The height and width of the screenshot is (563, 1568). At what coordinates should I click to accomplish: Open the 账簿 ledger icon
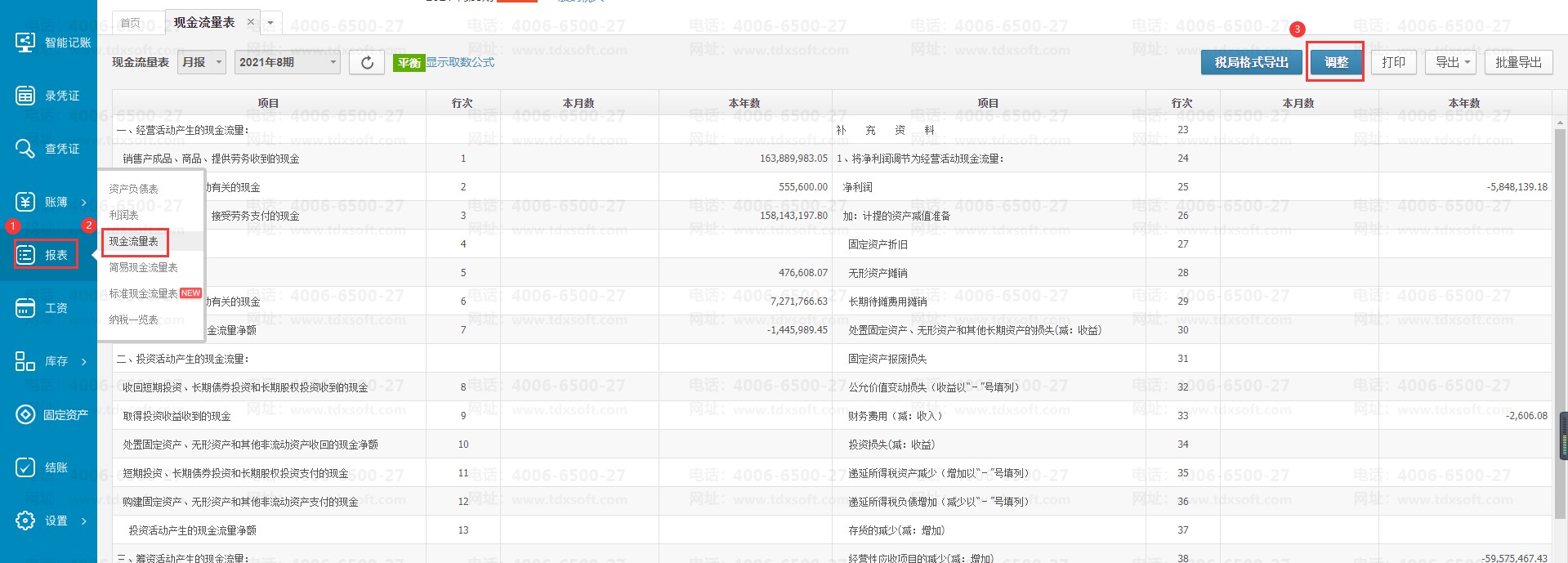point(25,202)
